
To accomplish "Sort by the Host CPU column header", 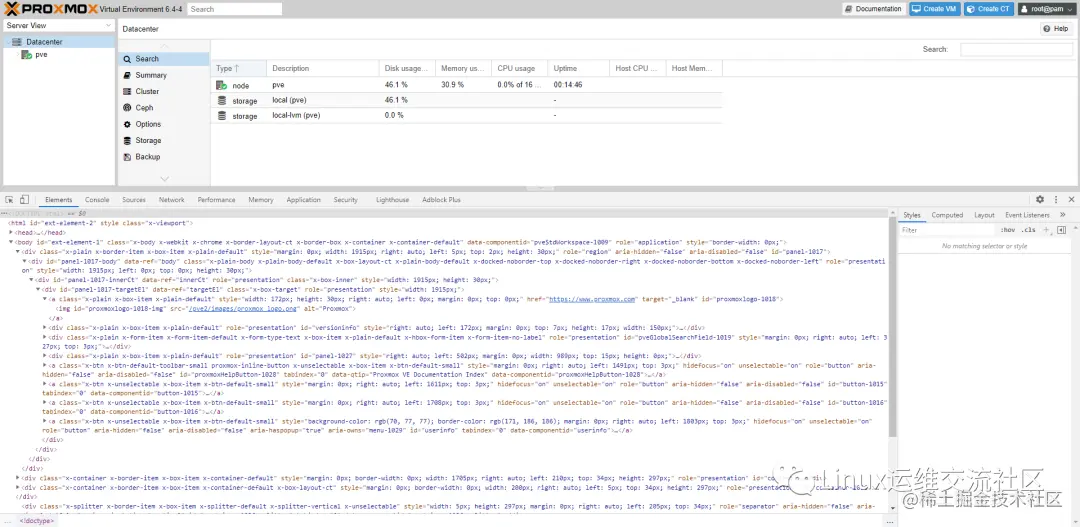I will pyautogui.click(x=638, y=68).
